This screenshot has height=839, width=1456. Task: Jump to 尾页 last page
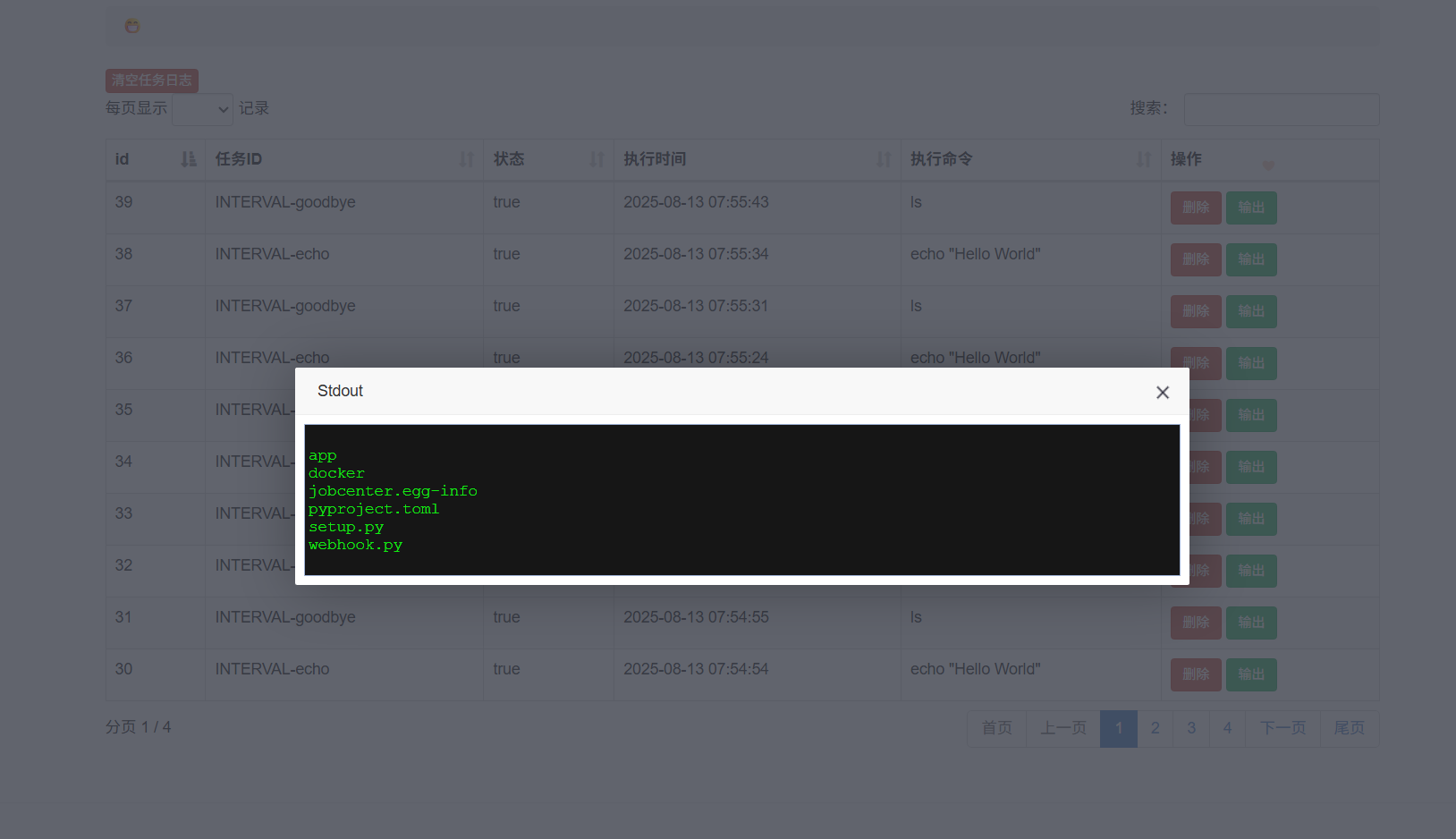(1350, 728)
